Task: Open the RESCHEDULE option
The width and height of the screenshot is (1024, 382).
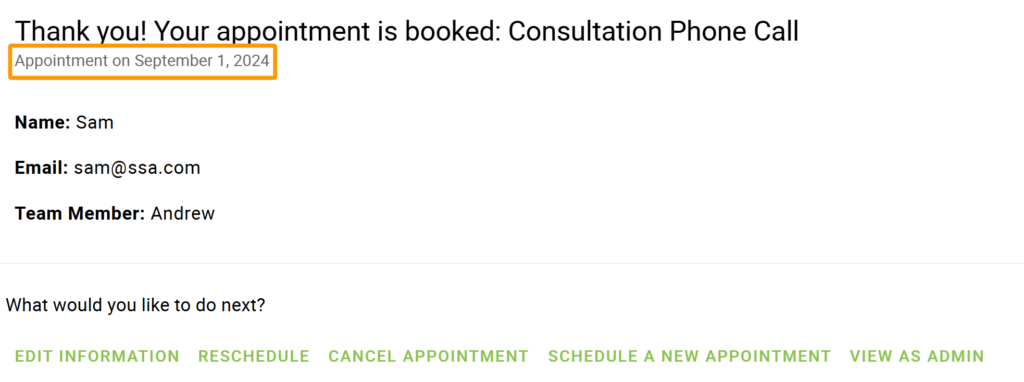Action: click(x=253, y=357)
